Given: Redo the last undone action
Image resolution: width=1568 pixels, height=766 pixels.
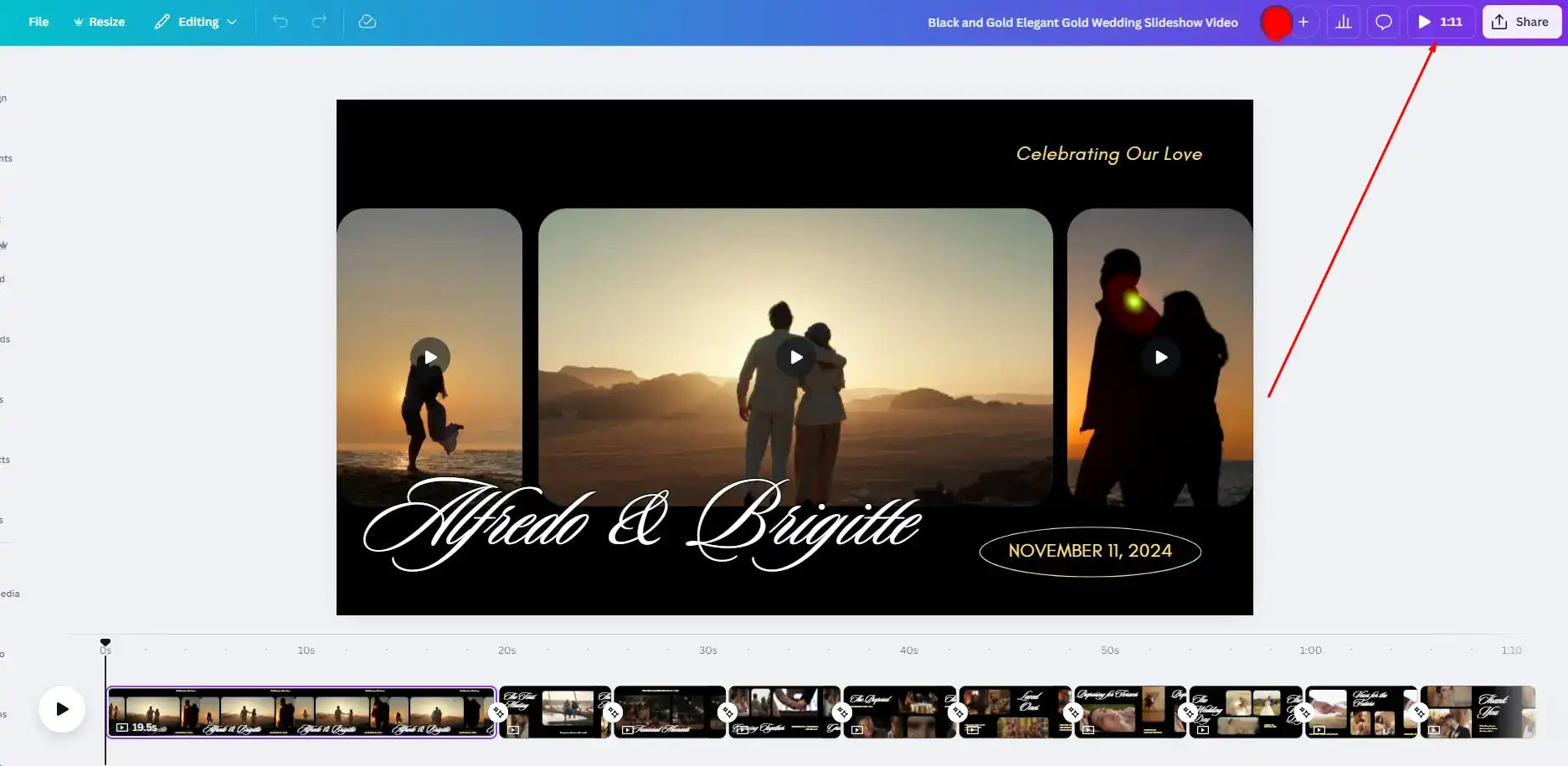Looking at the screenshot, I should (x=319, y=22).
